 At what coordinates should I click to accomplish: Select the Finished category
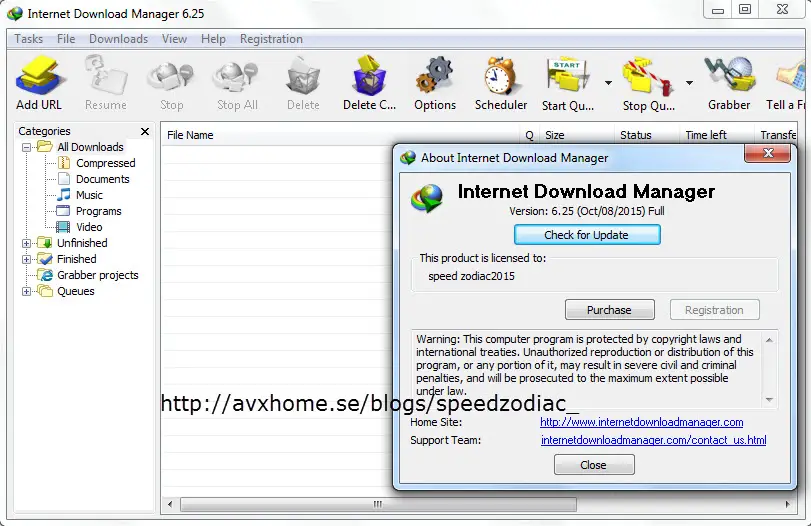coord(76,259)
